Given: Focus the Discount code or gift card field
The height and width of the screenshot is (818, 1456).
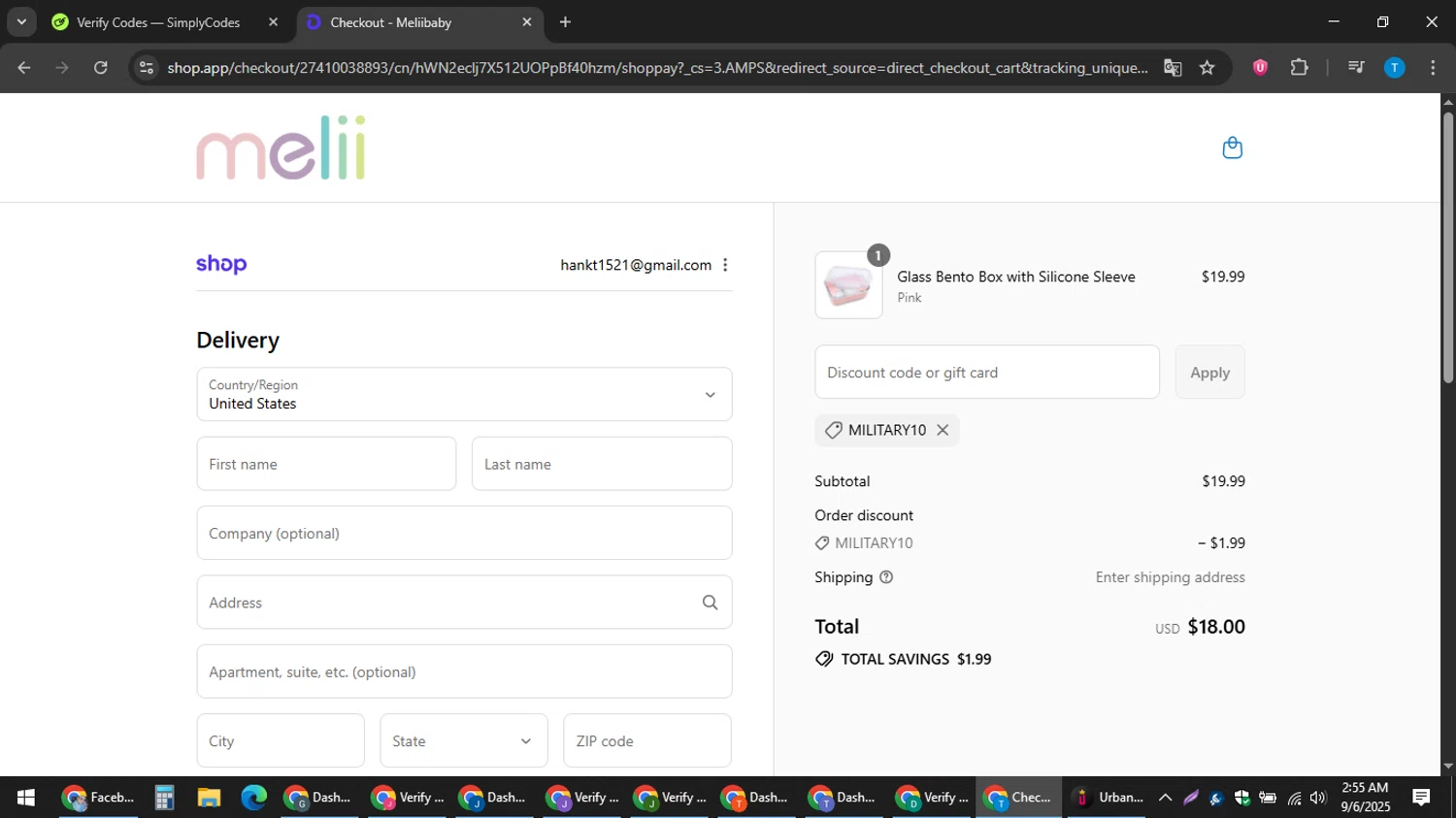Looking at the screenshot, I should pyautogui.click(x=987, y=373).
